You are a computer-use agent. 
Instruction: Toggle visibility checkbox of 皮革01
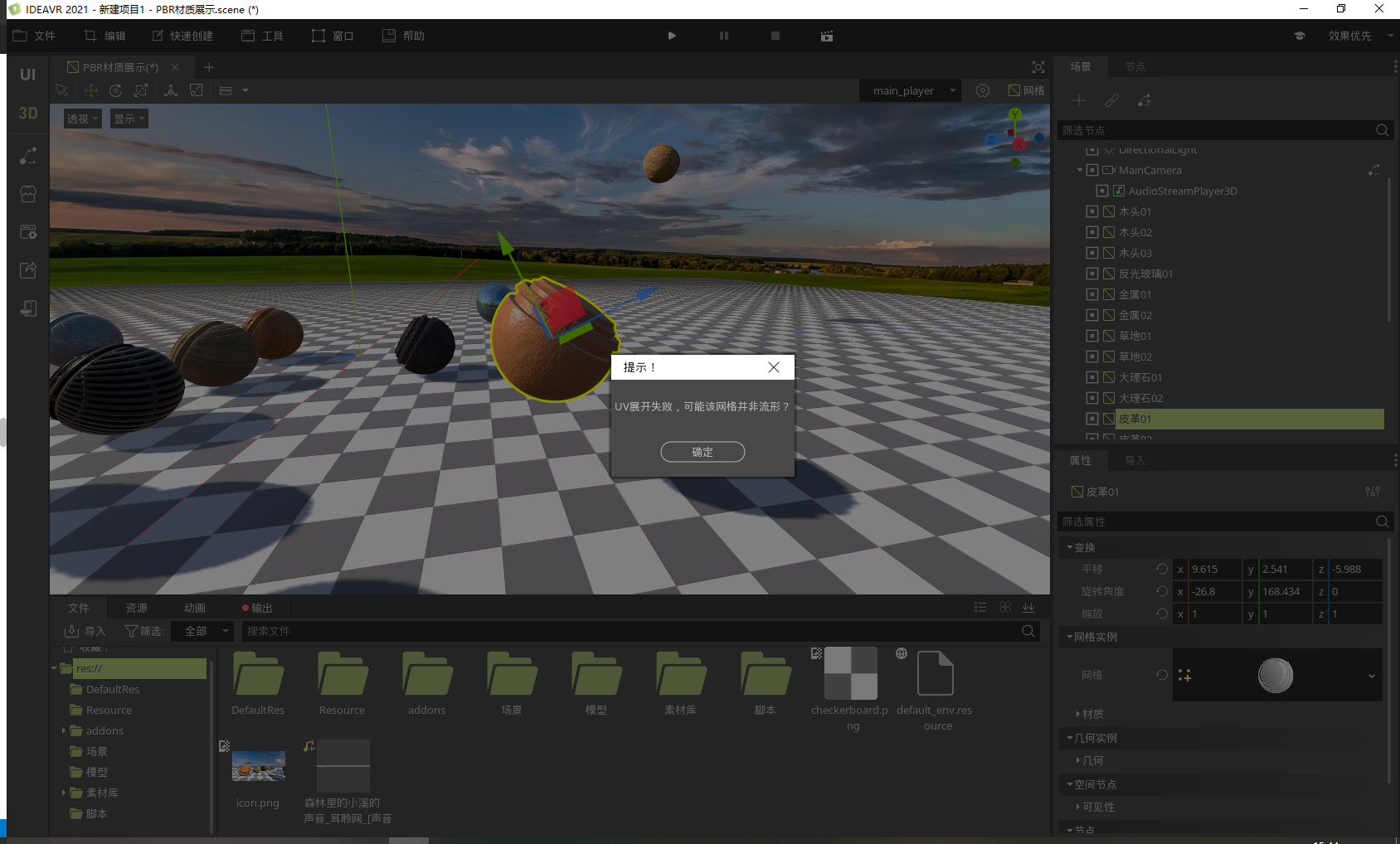1092,419
